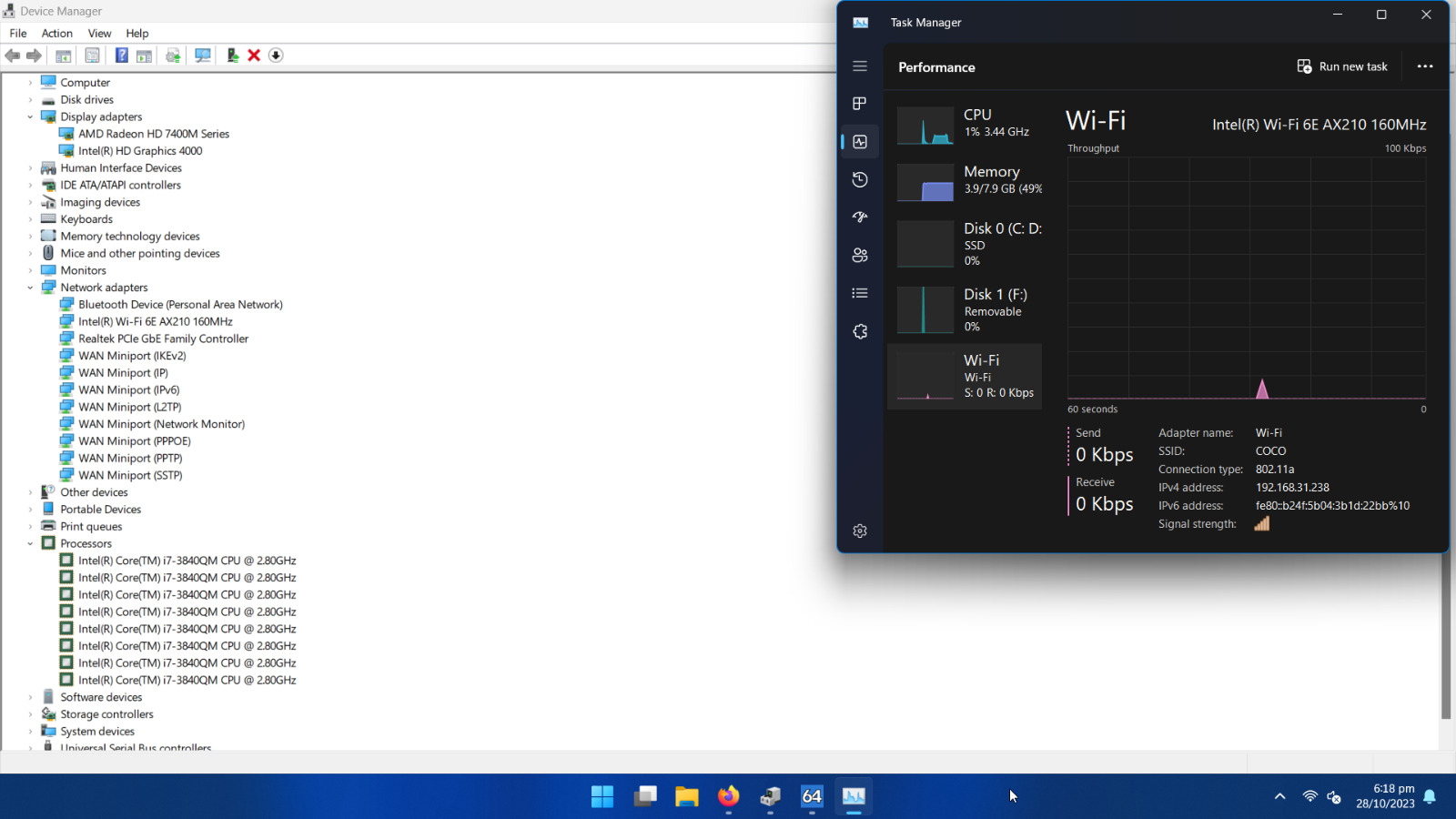Click Device Manager icon on taskbar
1456x819 pixels.
pos(771,796)
